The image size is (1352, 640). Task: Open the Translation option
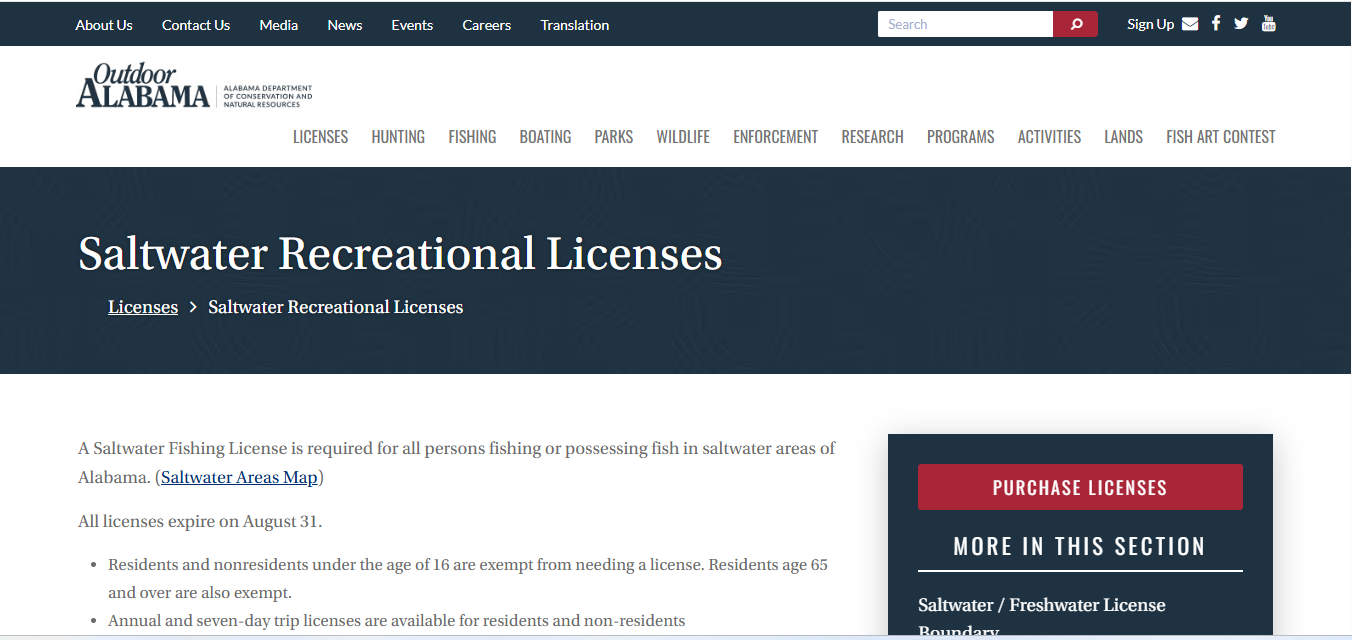pyautogui.click(x=575, y=25)
